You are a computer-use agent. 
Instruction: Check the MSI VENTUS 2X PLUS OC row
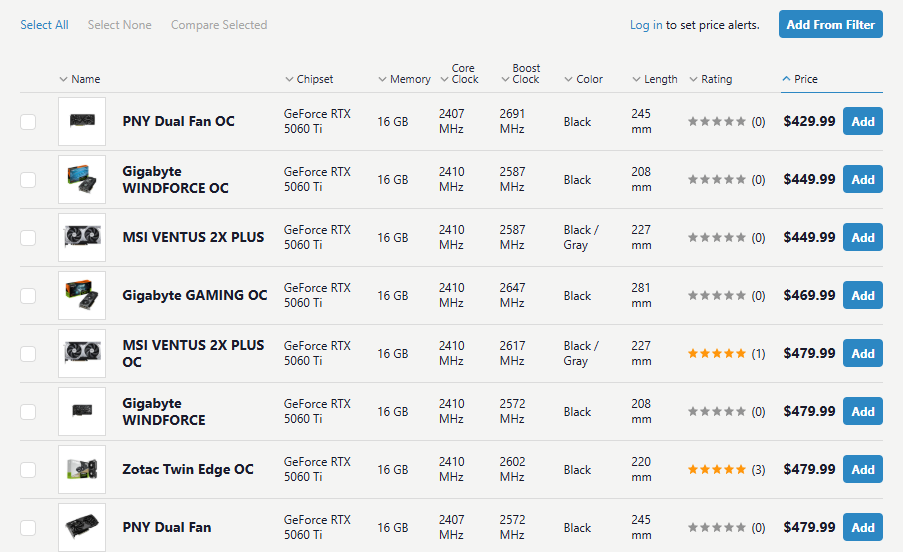[x=28, y=354]
